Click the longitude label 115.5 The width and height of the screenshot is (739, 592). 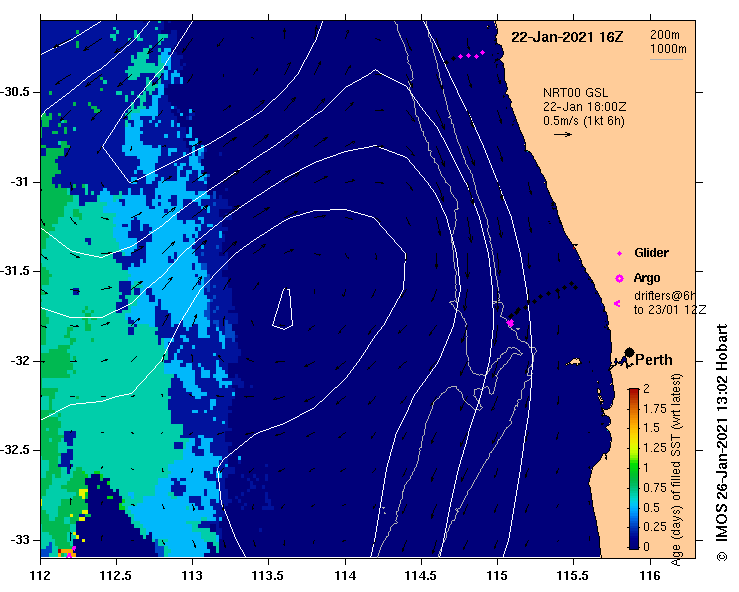pos(573,576)
